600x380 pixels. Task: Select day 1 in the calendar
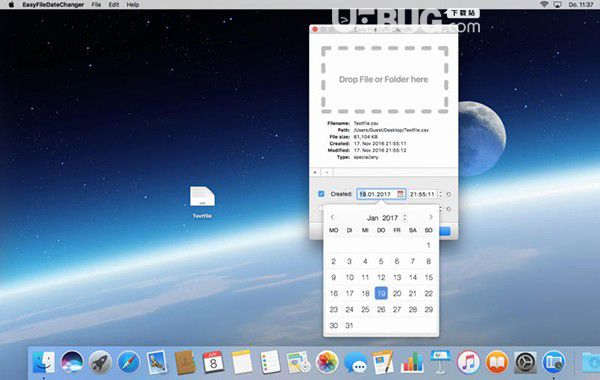tap(429, 245)
